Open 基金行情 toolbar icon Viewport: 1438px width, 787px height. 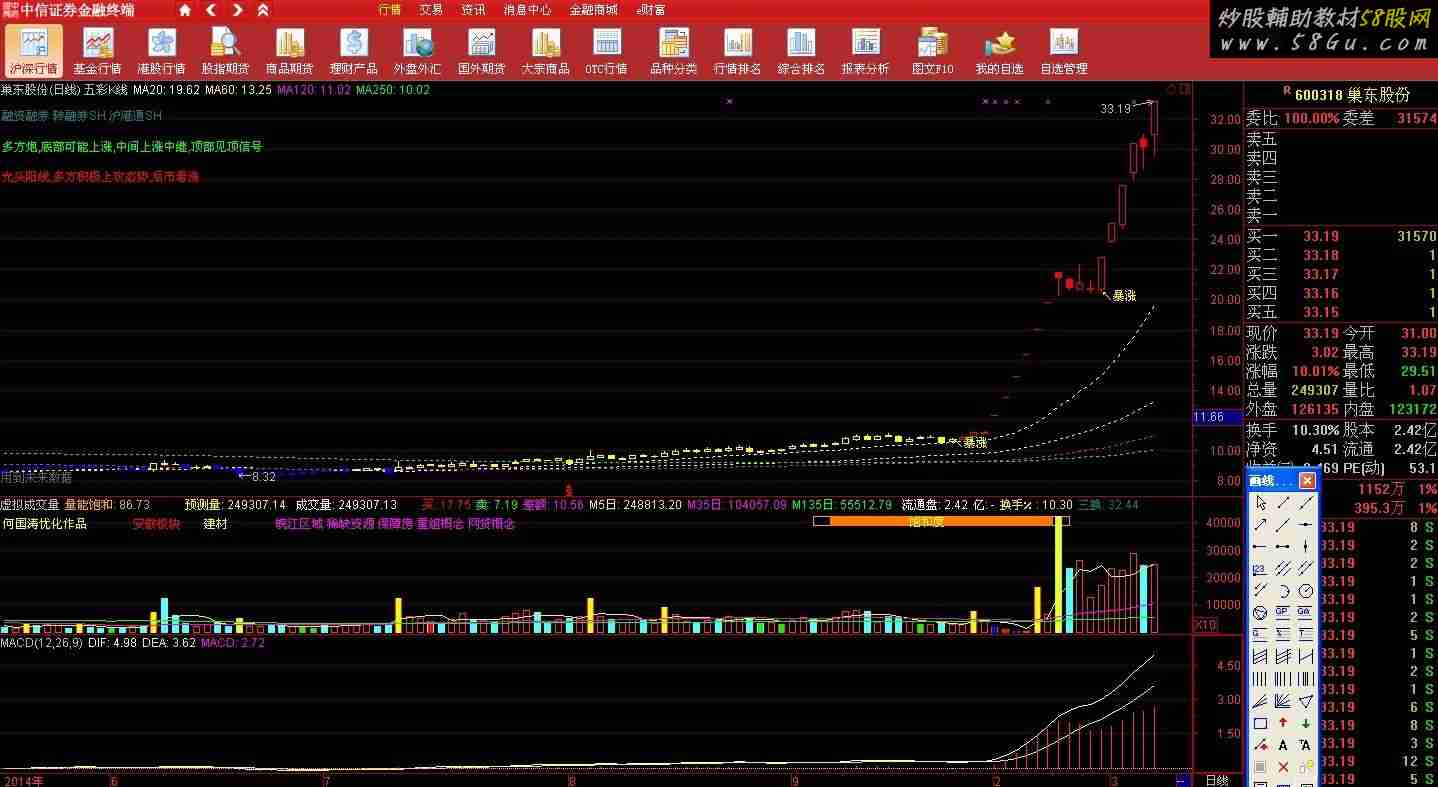[97, 51]
